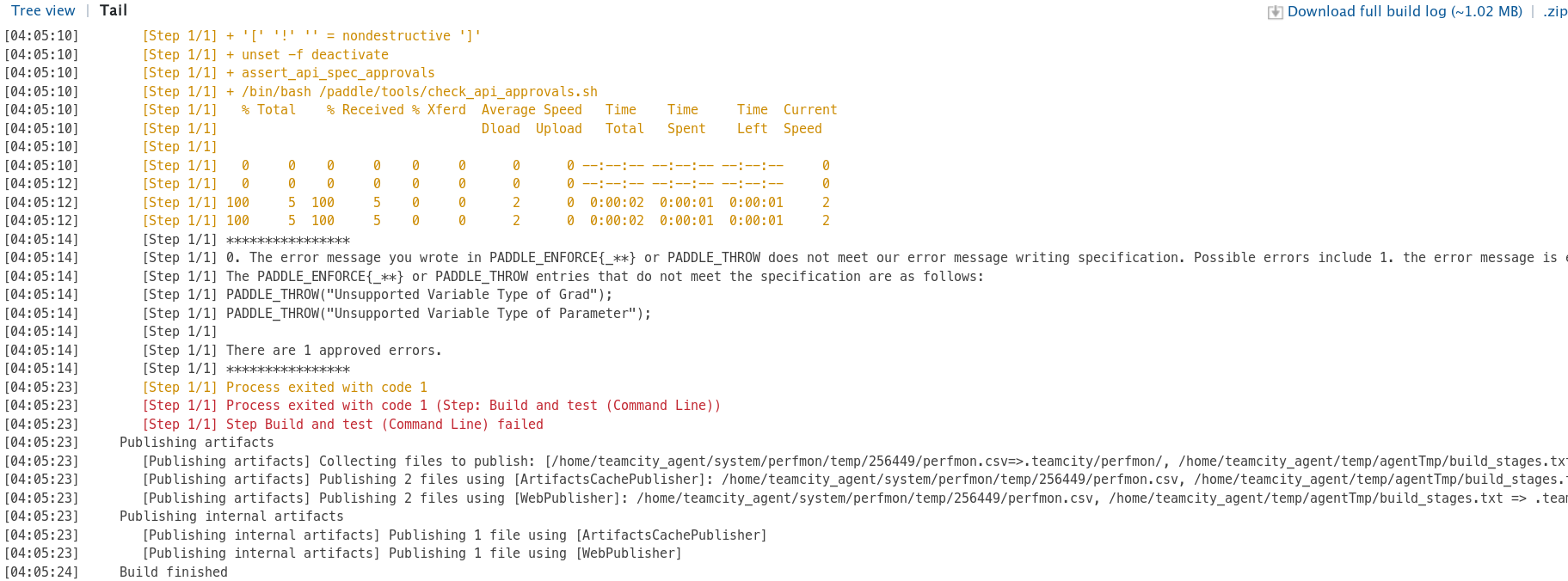Select PADDLE_THROW Parameter error line
The width and height of the screenshot is (1568, 581).
[397, 314]
